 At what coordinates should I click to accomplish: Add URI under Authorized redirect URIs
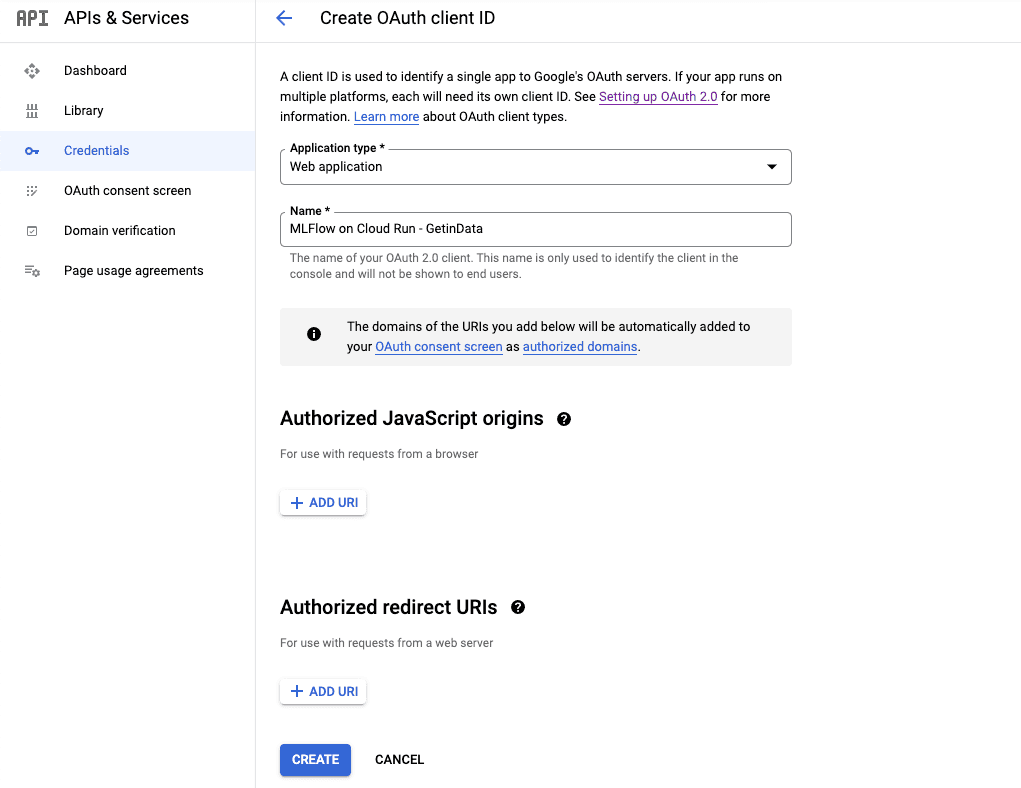tap(323, 692)
